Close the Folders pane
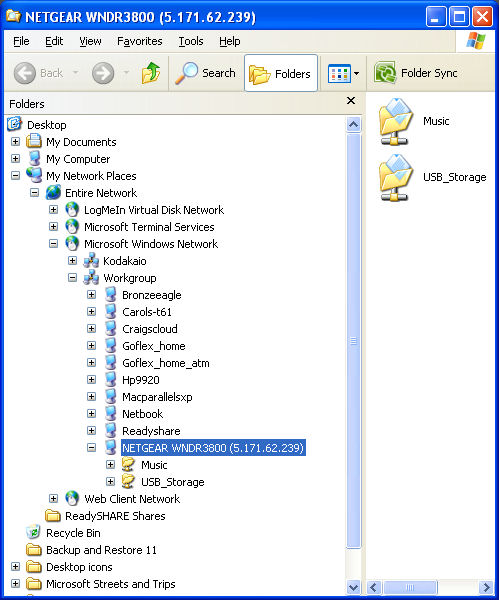The width and height of the screenshot is (499, 600). 351,101
